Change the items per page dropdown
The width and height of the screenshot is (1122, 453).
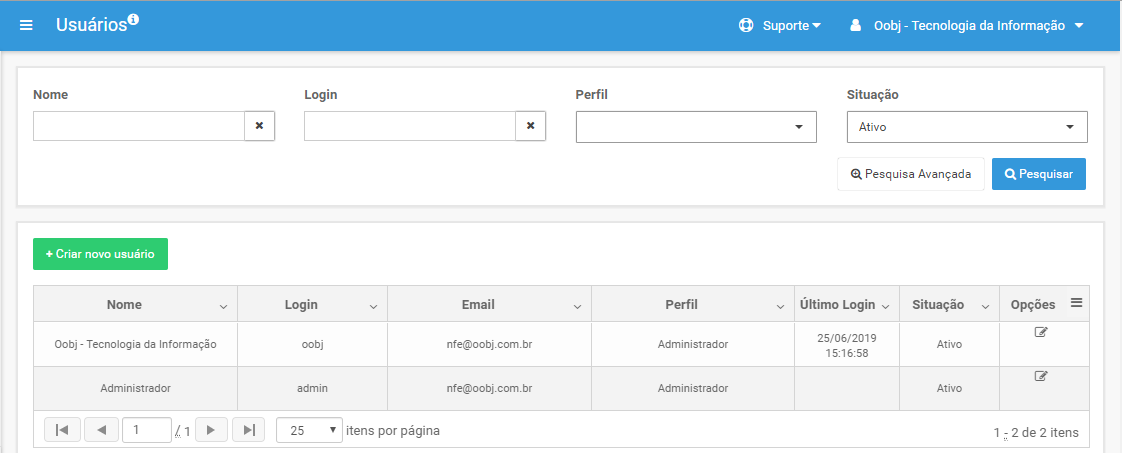coord(309,430)
